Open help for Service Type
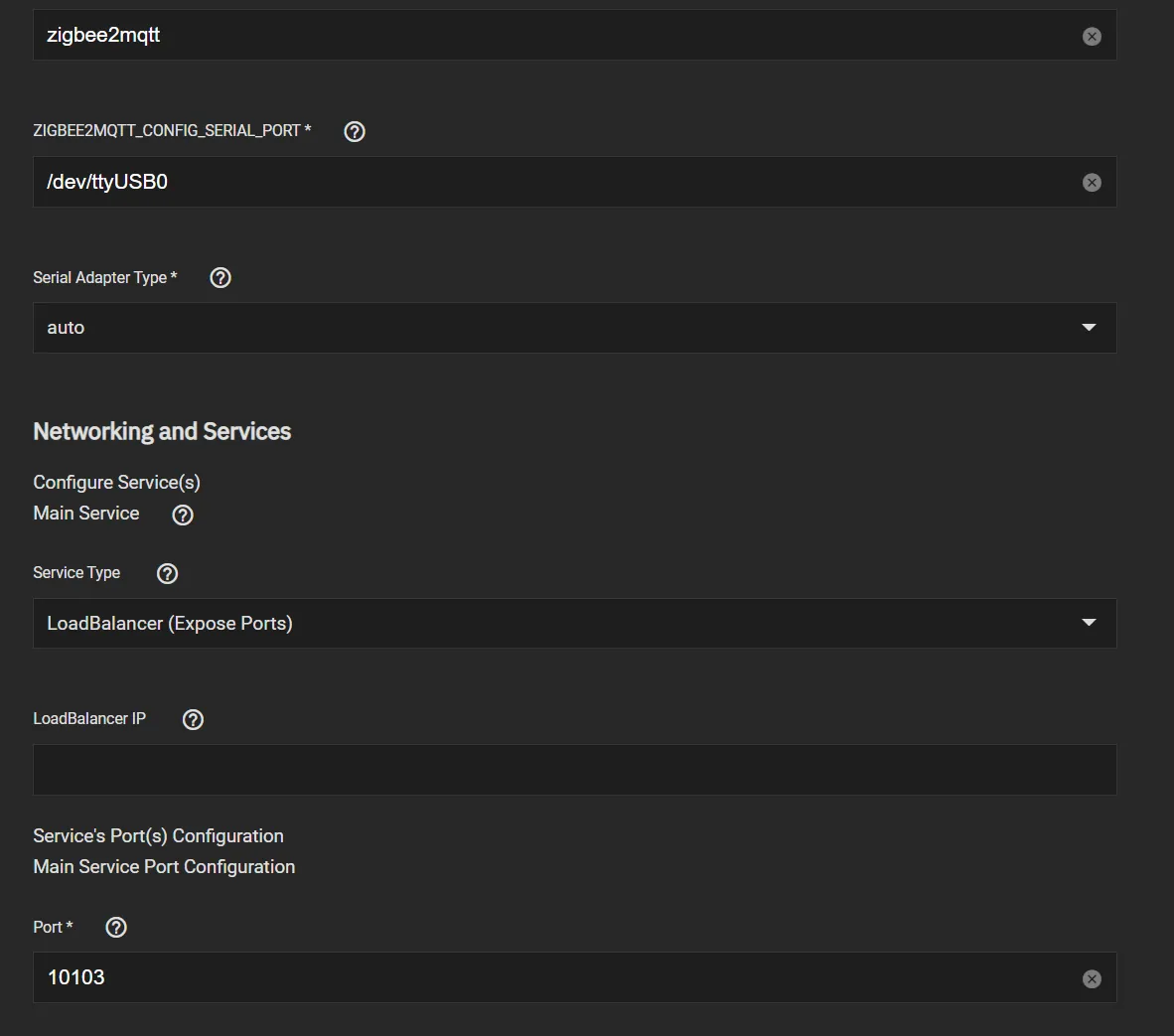This screenshot has width=1174, height=1036. [167, 573]
